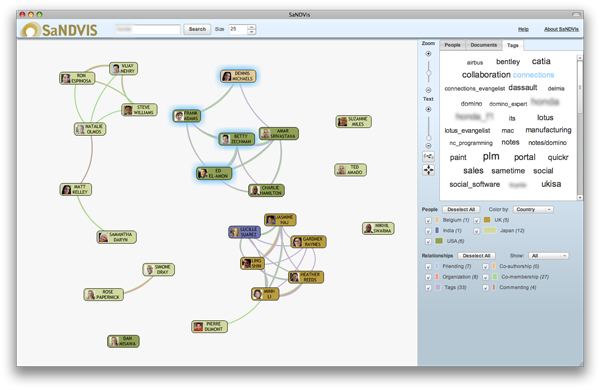Toggle the Commenting relationship checkbox
This screenshot has width=600, height=389.
coord(486,288)
